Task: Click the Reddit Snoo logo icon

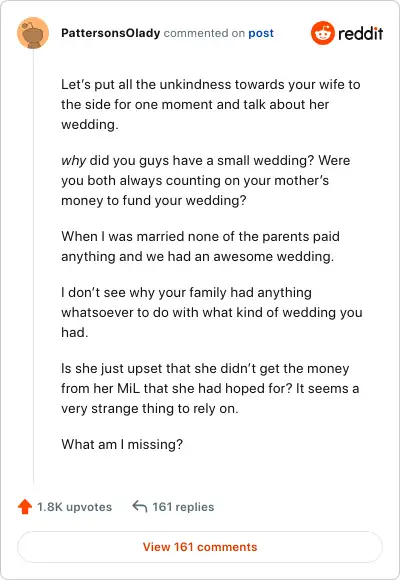Action: click(323, 33)
